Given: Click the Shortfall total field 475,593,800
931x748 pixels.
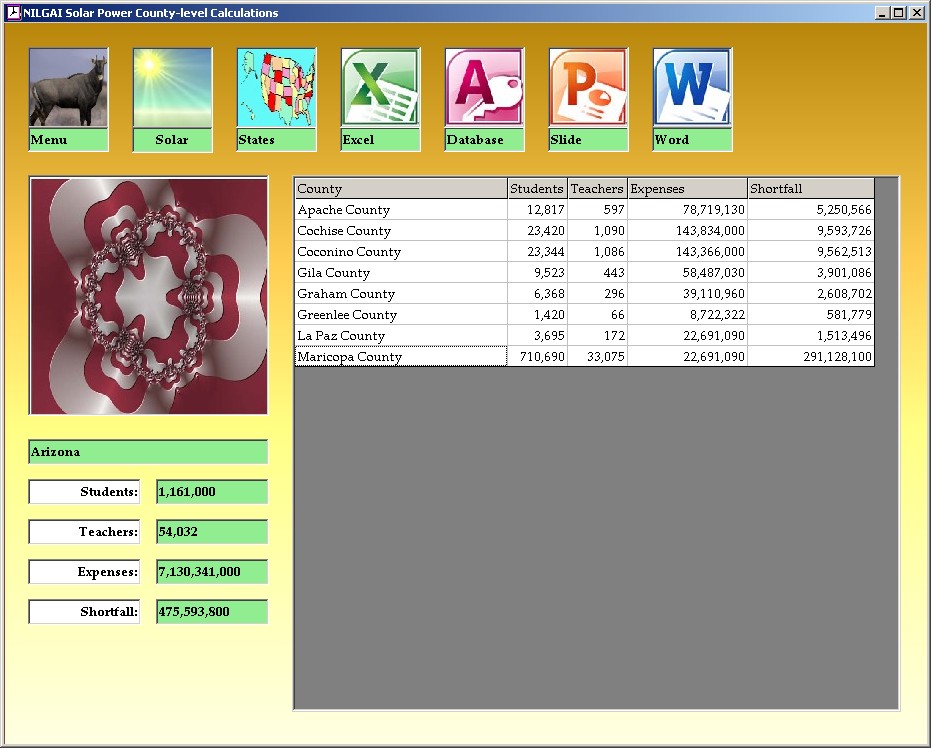Looking at the screenshot, I should tap(212, 612).
